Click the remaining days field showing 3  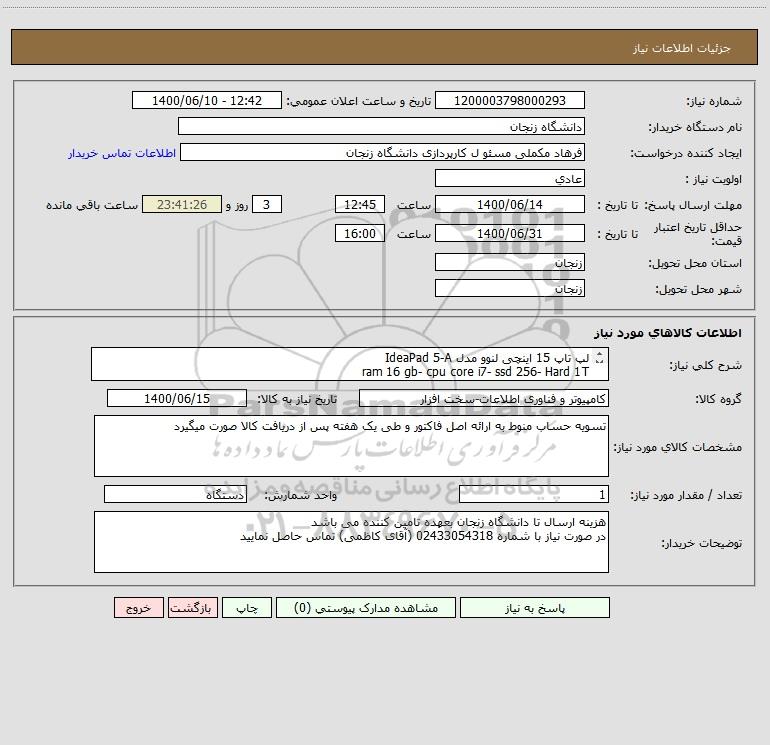click(267, 204)
